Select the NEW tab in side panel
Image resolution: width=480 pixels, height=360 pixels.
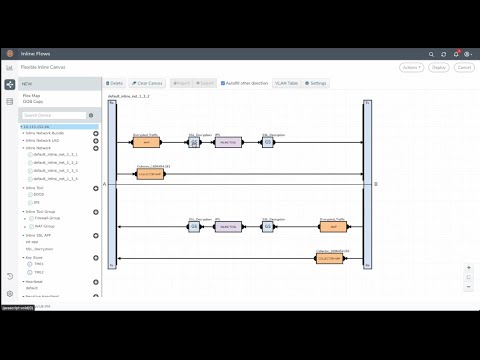pos(60,84)
